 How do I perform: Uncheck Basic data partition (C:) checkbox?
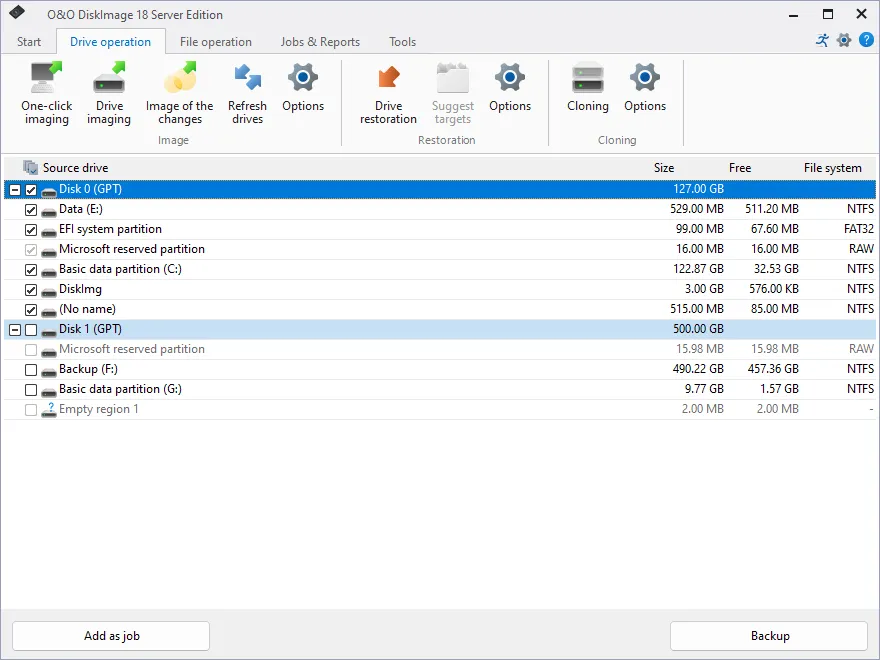[31, 270]
